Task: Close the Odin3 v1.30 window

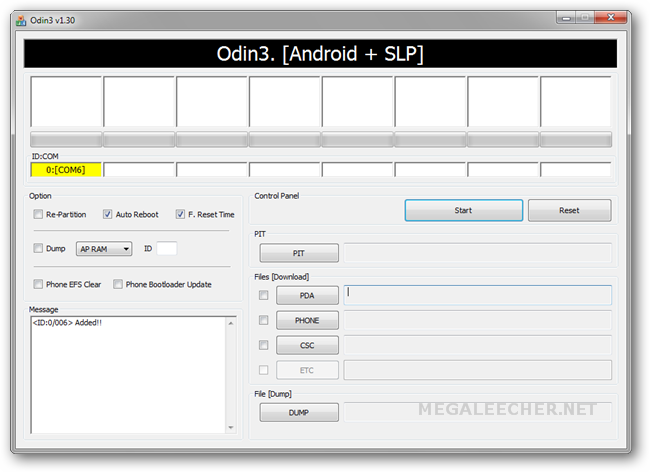Action: pos(610,17)
